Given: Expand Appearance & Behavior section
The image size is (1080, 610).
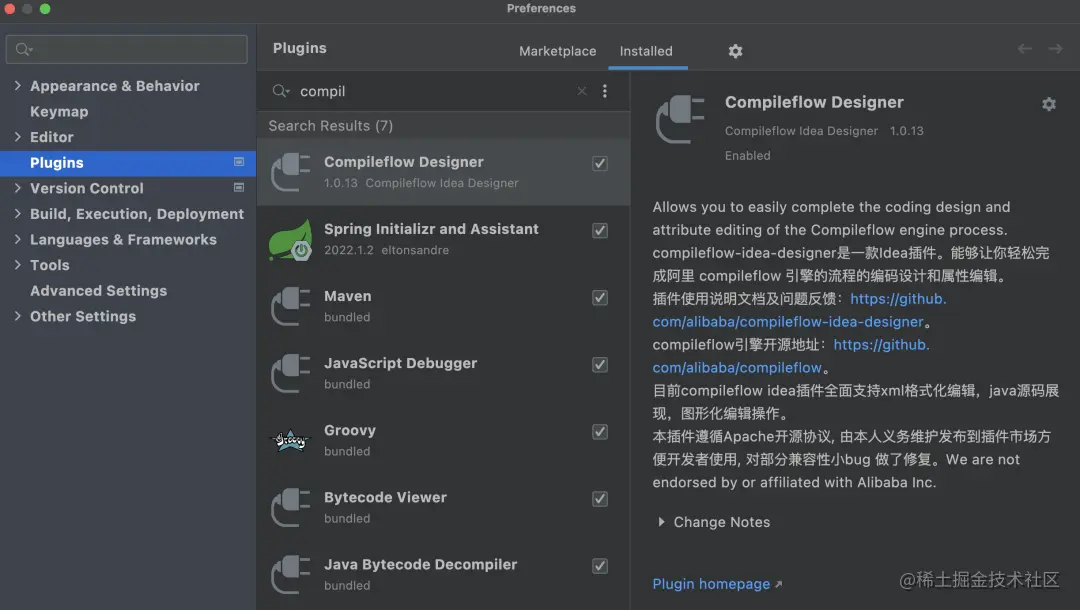Looking at the screenshot, I should click(17, 85).
